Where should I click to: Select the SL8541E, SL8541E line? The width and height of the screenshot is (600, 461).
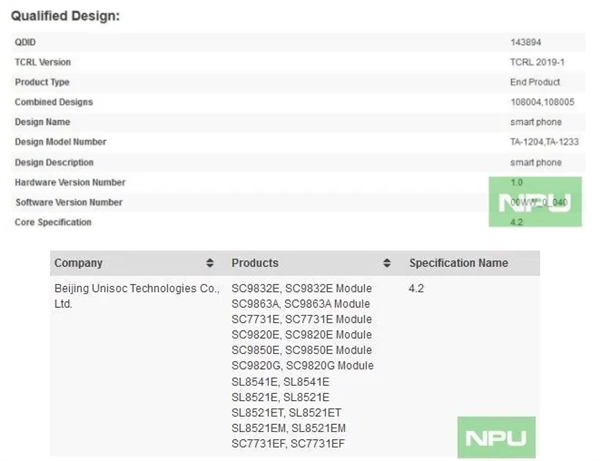click(280, 382)
